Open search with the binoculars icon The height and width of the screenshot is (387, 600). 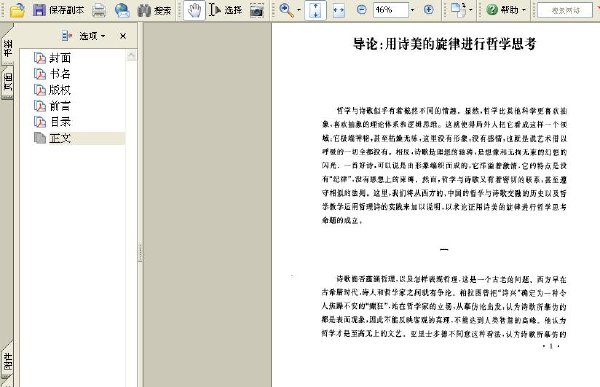coord(154,10)
